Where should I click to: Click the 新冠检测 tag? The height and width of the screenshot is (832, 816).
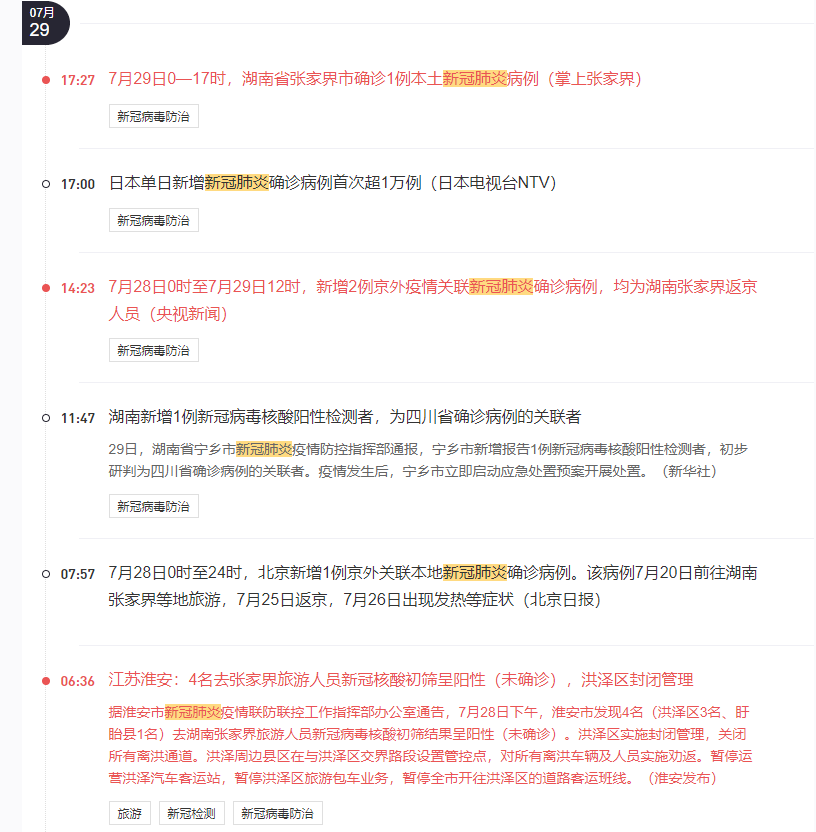click(x=192, y=813)
